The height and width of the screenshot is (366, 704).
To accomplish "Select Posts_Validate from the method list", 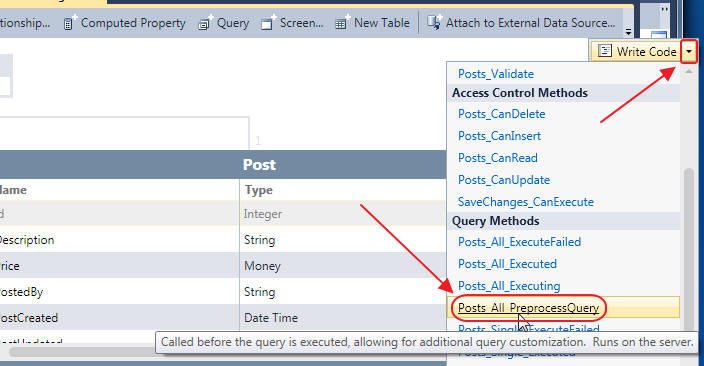I will coord(496,74).
